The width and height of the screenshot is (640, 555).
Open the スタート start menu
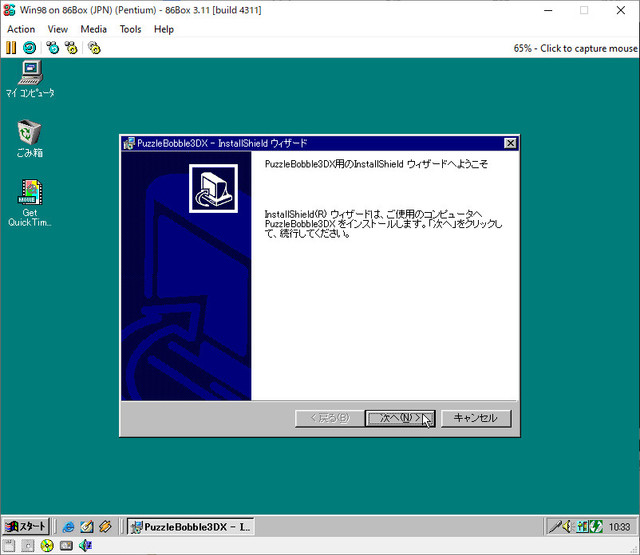(x=26, y=527)
